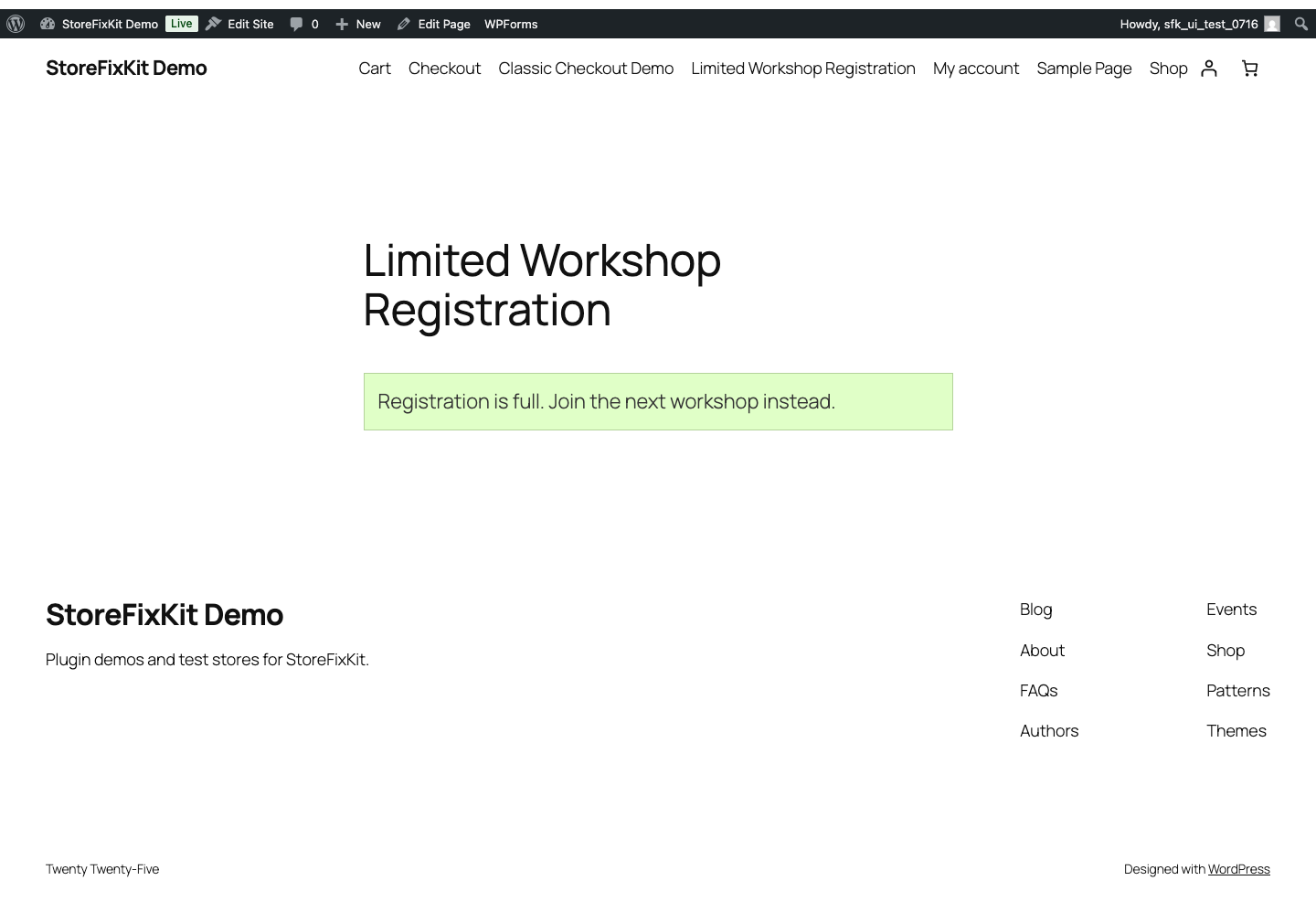This screenshot has width=1316, height=923.
Task: Open the WordPress logo menu
Action: [x=16, y=24]
